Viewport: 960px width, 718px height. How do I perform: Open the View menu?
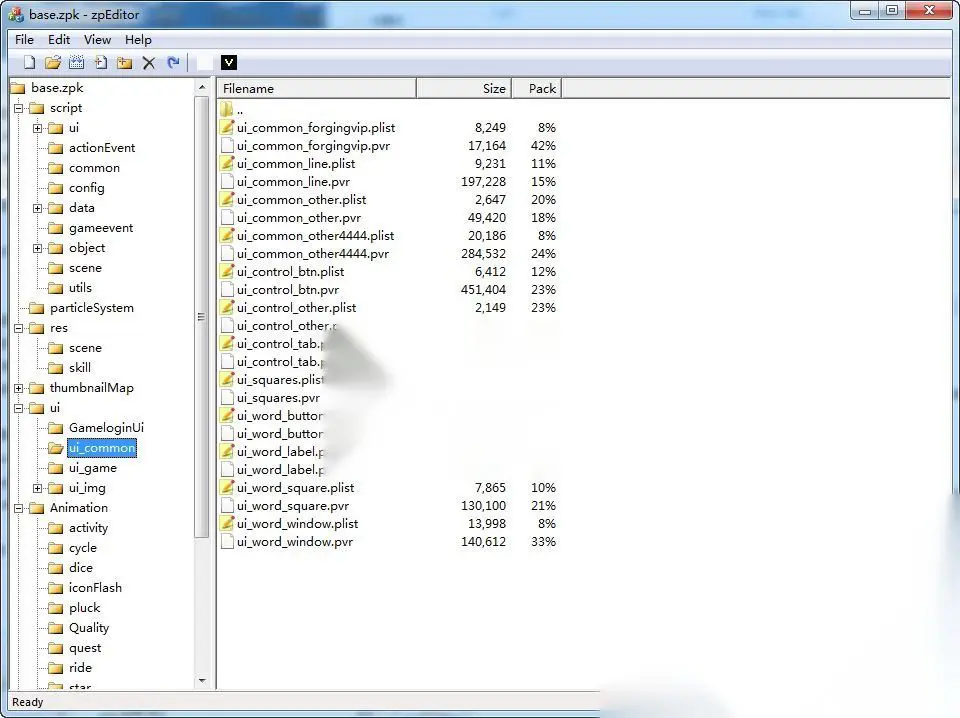click(97, 40)
